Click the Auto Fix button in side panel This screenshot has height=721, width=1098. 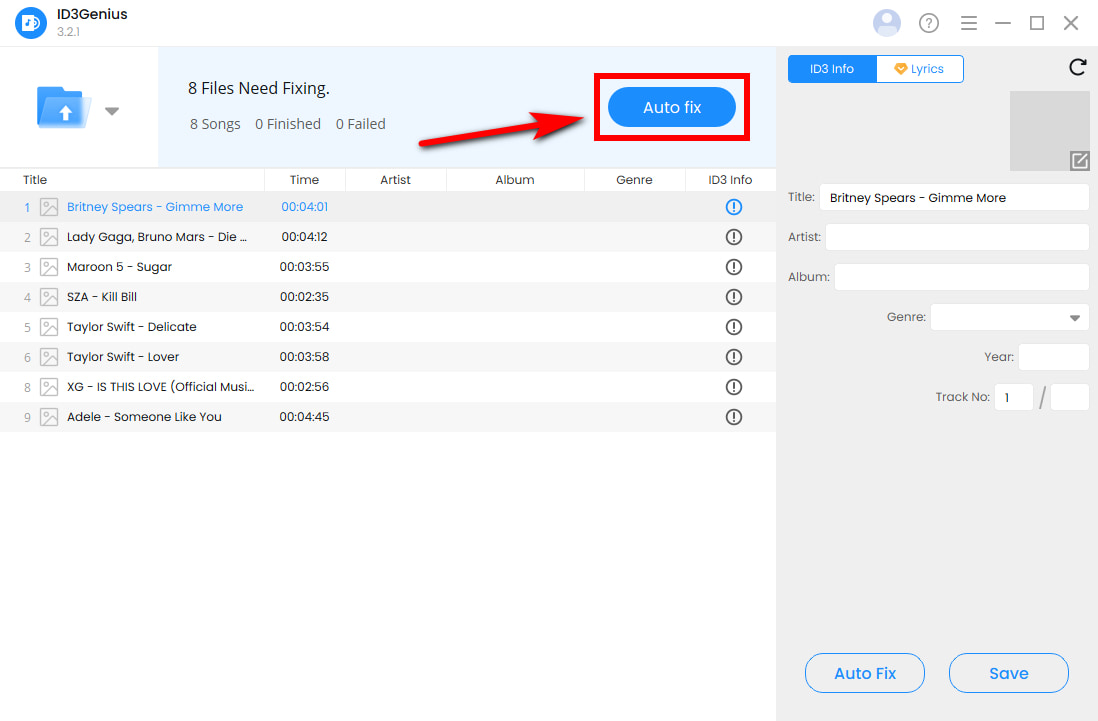coord(865,673)
